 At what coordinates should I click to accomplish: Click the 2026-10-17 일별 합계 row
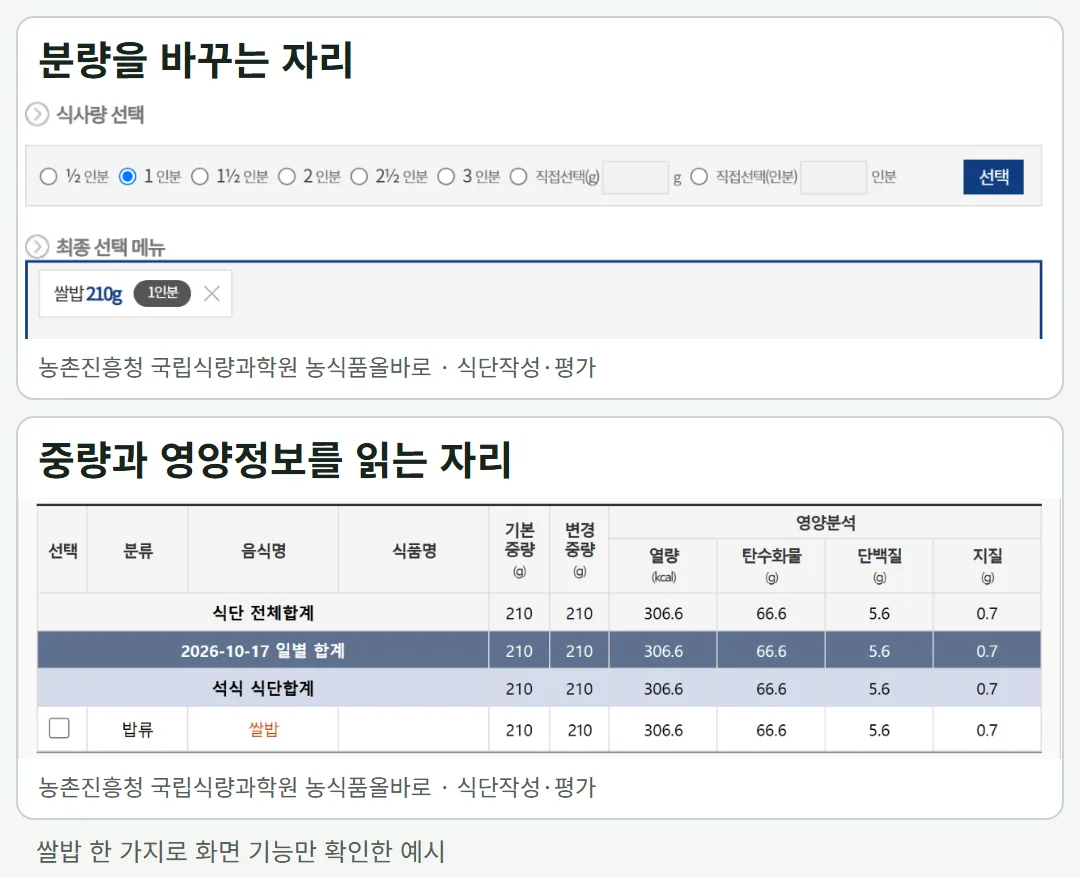coord(539,650)
